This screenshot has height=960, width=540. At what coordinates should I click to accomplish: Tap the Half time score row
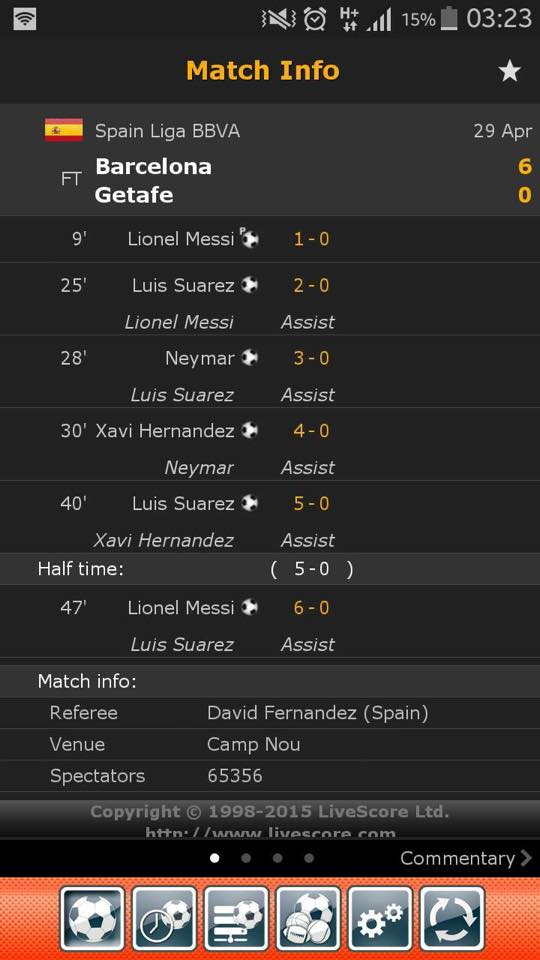(270, 569)
